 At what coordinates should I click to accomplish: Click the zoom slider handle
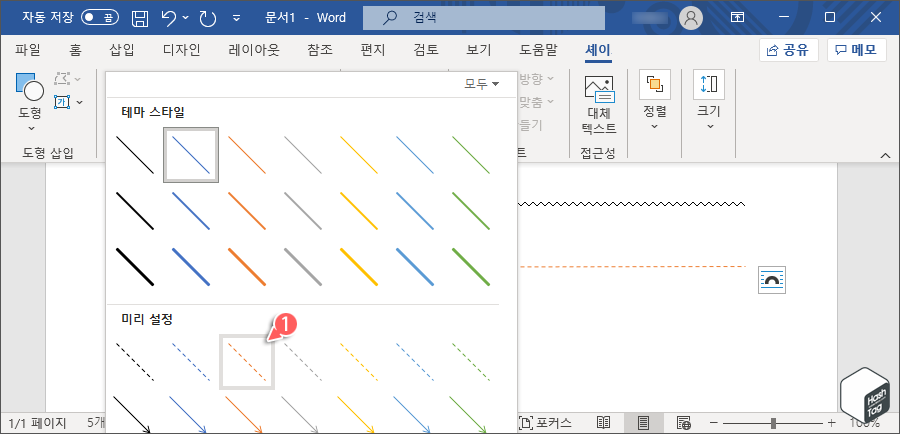tap(773, 423)
